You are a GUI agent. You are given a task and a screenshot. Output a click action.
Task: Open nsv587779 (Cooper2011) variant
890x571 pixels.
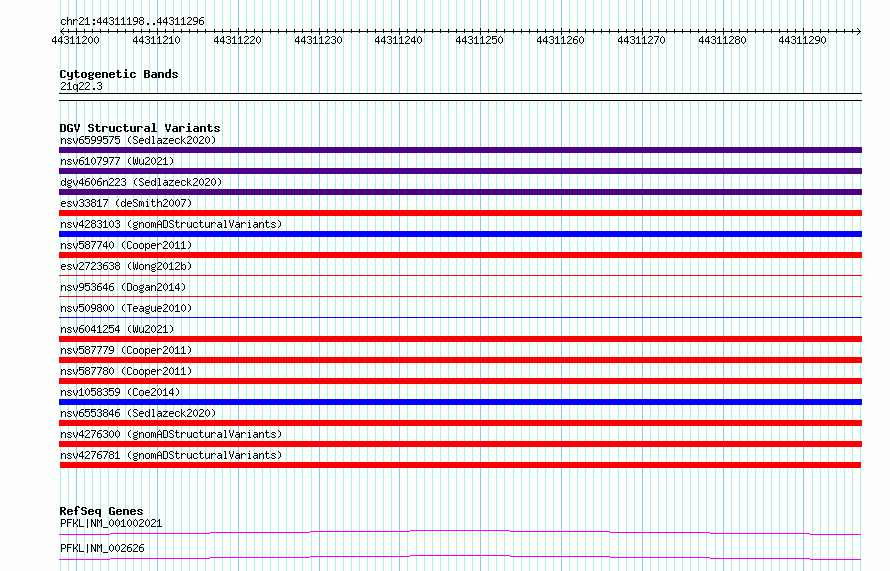[126, 350]
